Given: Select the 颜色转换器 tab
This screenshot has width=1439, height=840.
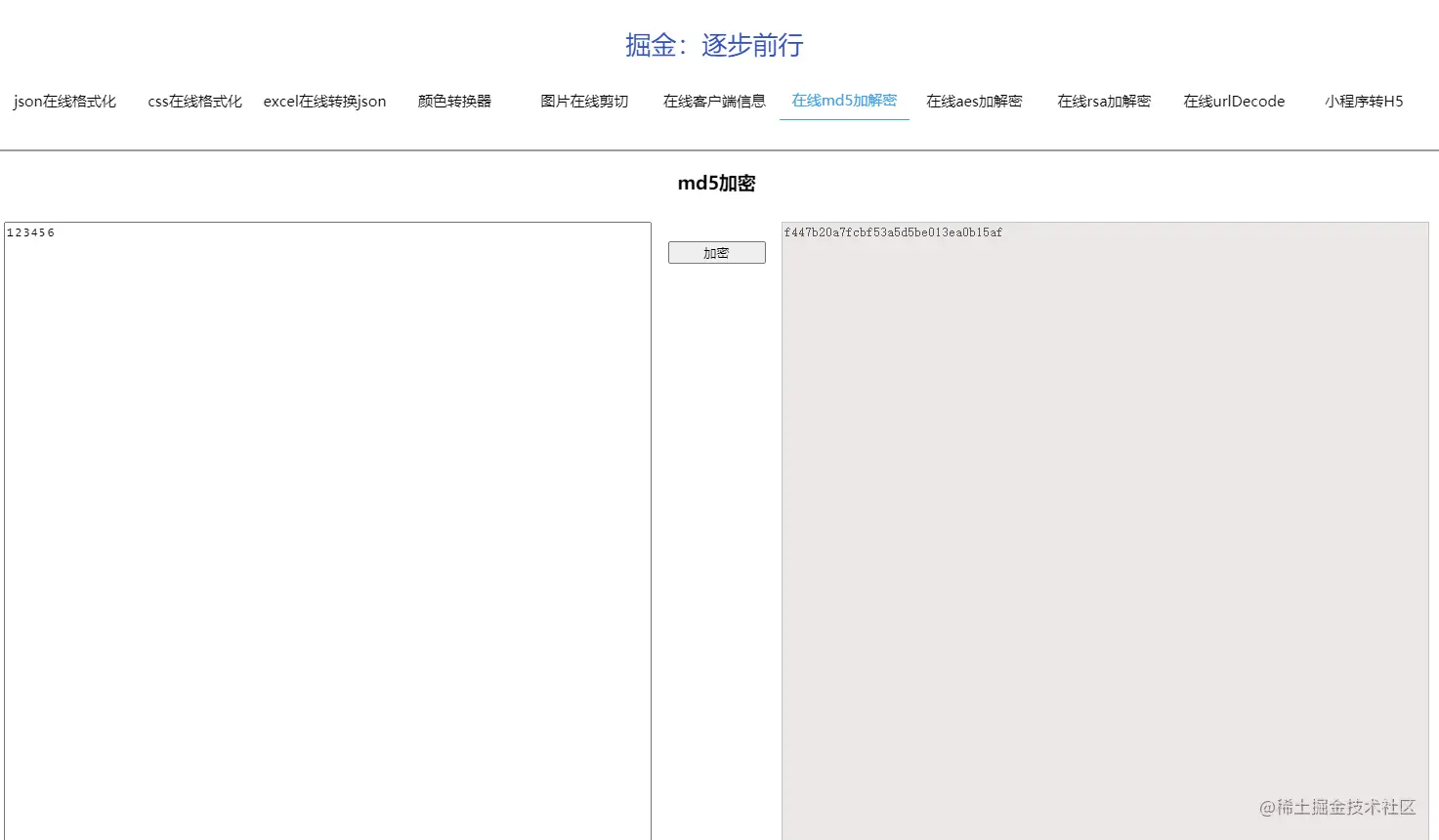Looking at the screenshot, I should (454, 101).
